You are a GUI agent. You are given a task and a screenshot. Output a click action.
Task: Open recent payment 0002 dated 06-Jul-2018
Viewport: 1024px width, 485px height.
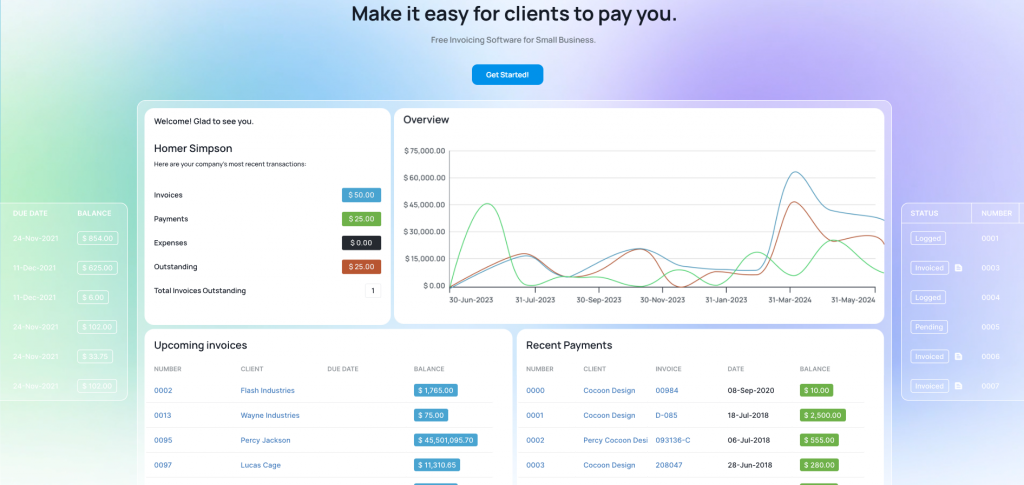tap(535, 440)
